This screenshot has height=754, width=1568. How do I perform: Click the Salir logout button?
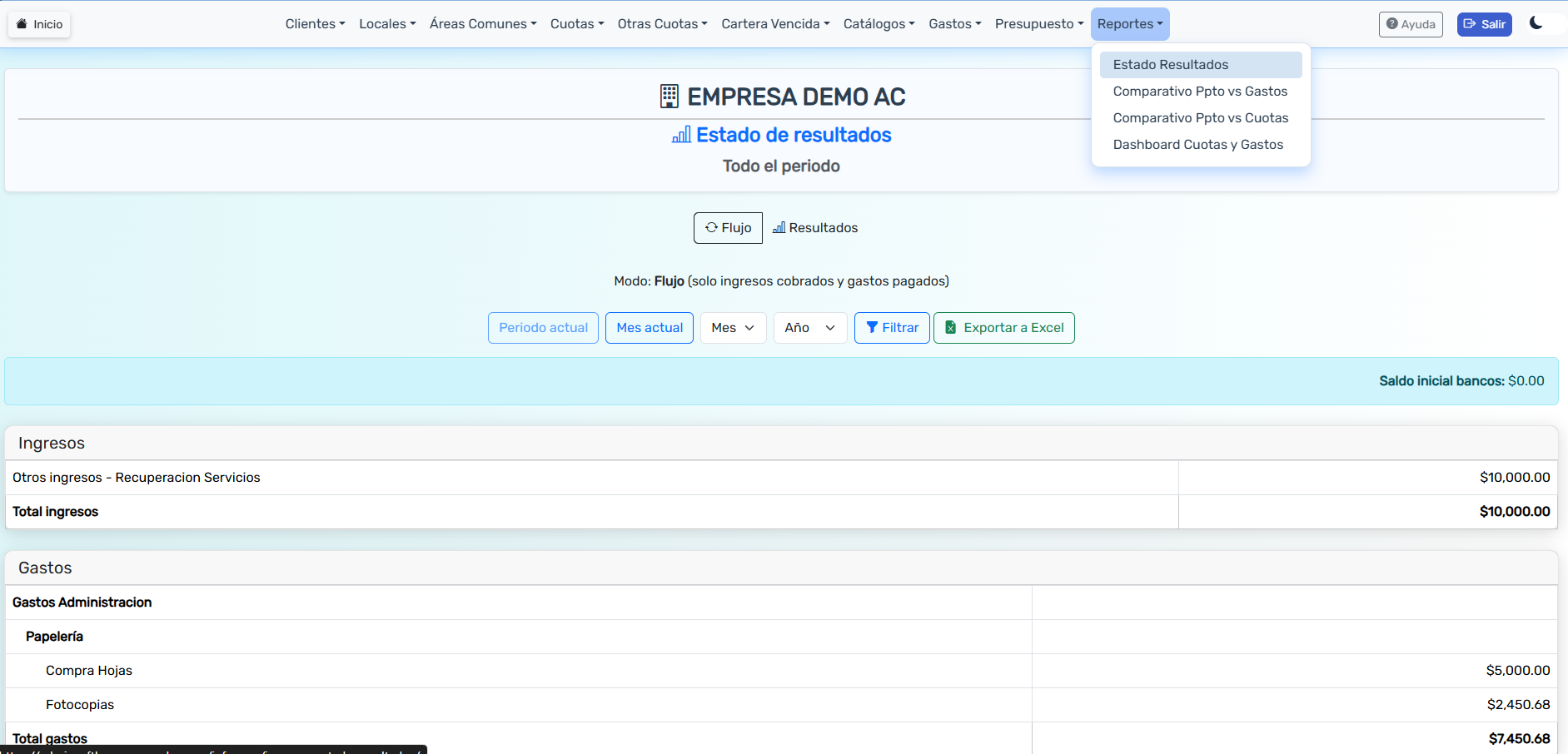click(1484, 24)
